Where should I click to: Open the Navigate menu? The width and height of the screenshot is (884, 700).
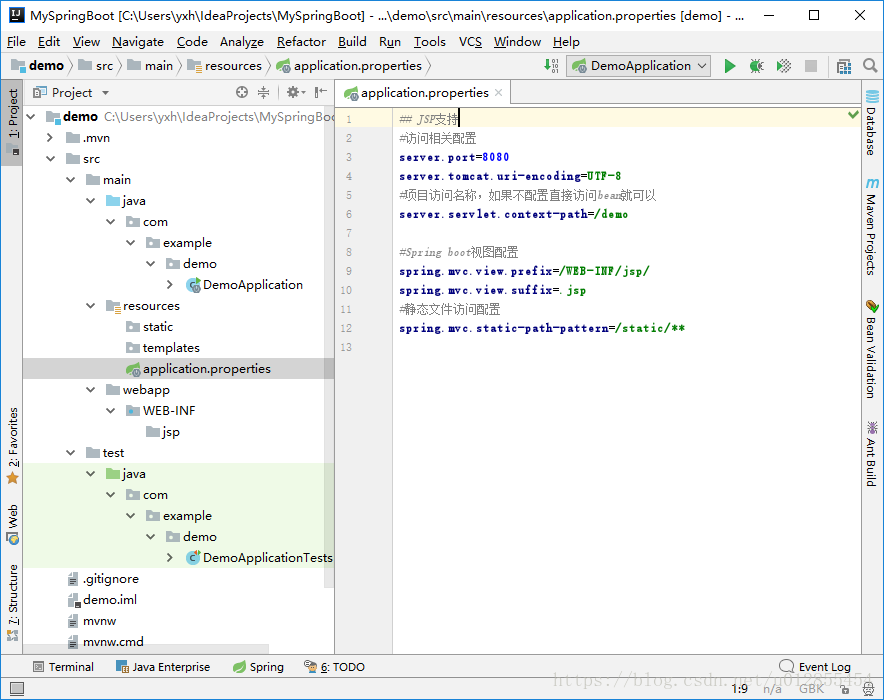point(138,42)
